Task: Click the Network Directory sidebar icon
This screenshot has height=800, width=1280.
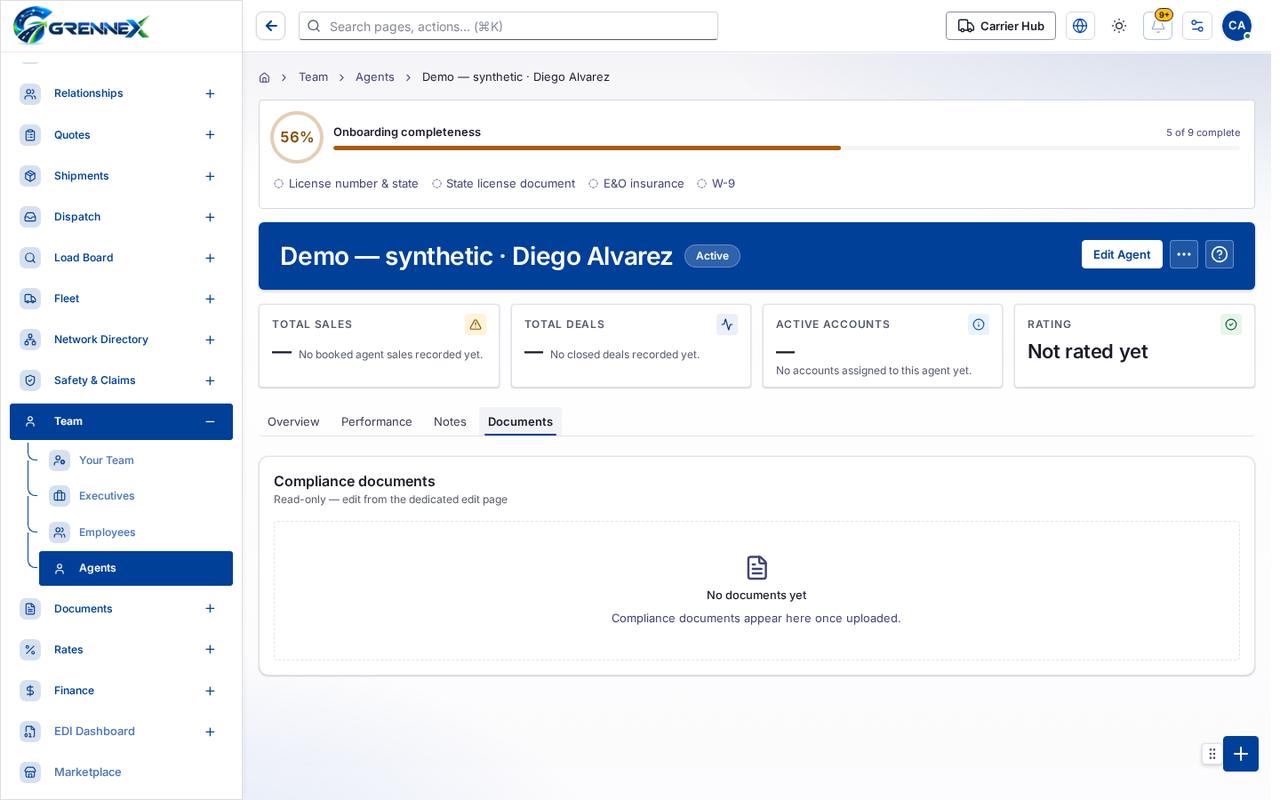Action: click(x=30, y=339)
